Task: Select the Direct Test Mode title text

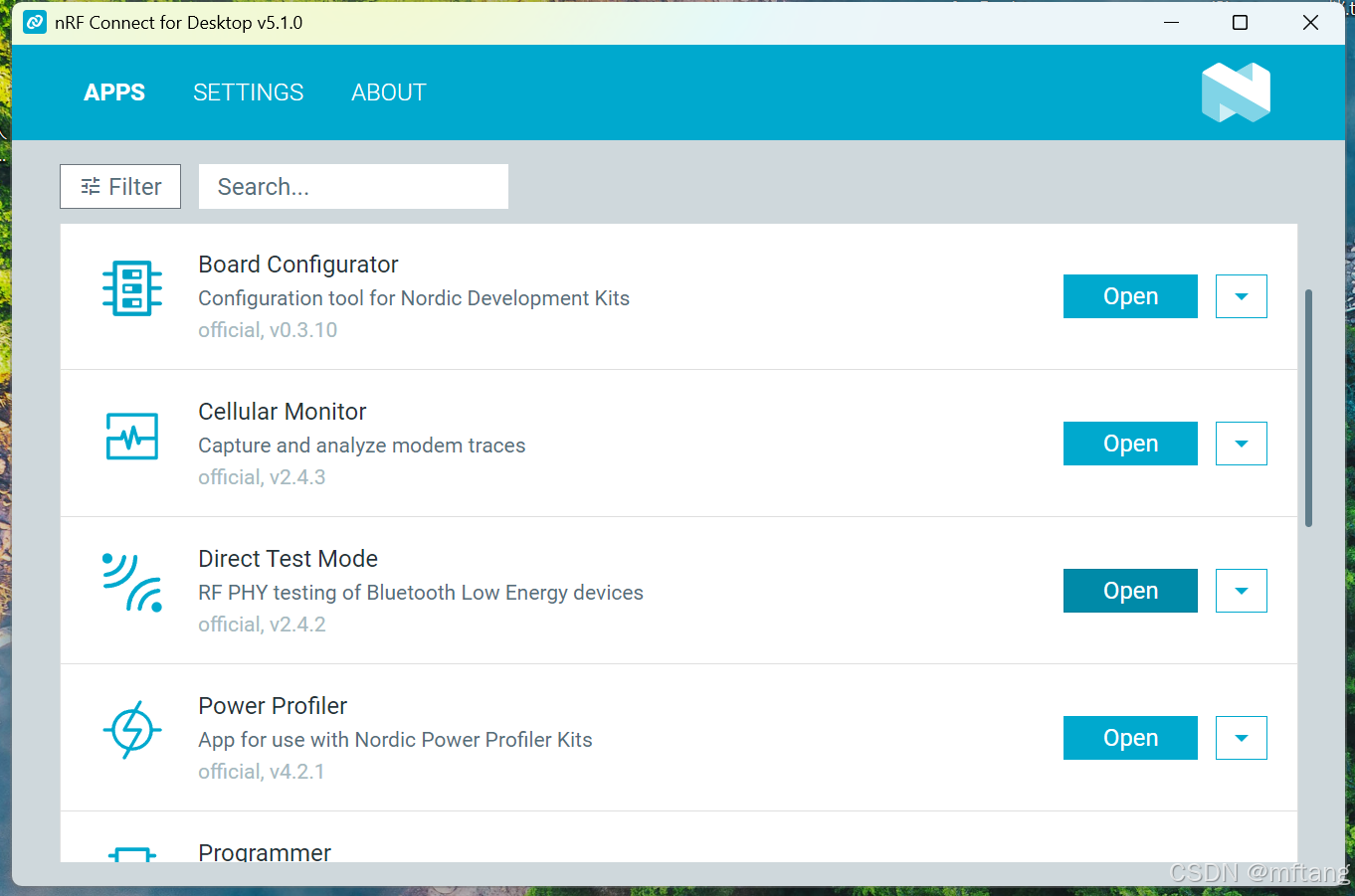Action: coord(289,559)
